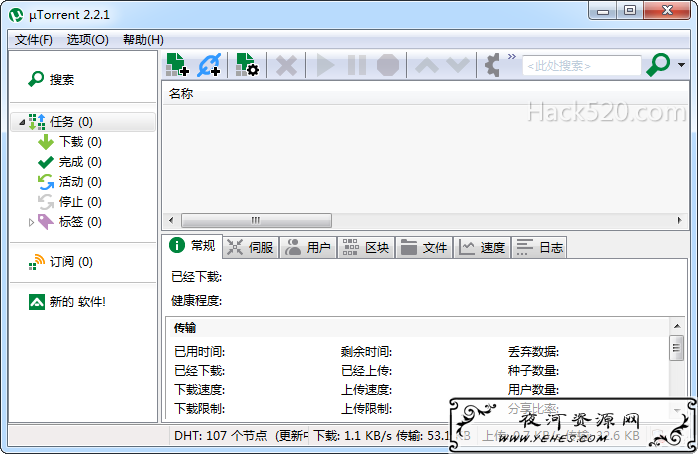Select 标签 (0) in the sidebar
Viewport: 698px width, 454px height.
click(70, 222)
